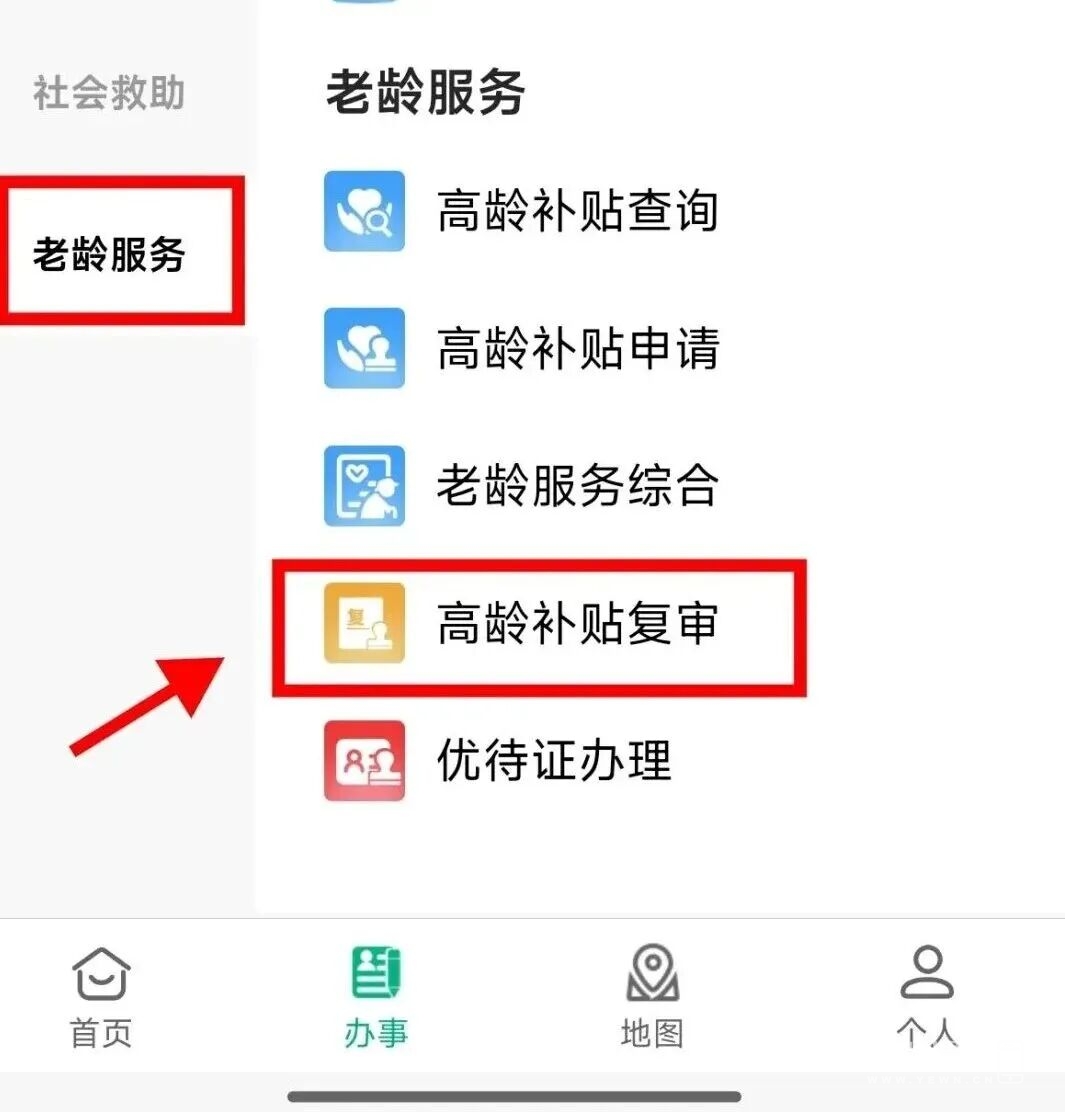Tap the red 优待证办理 icon
Viewport: 1065px width, 1112px height.
[x=364, y=761]
